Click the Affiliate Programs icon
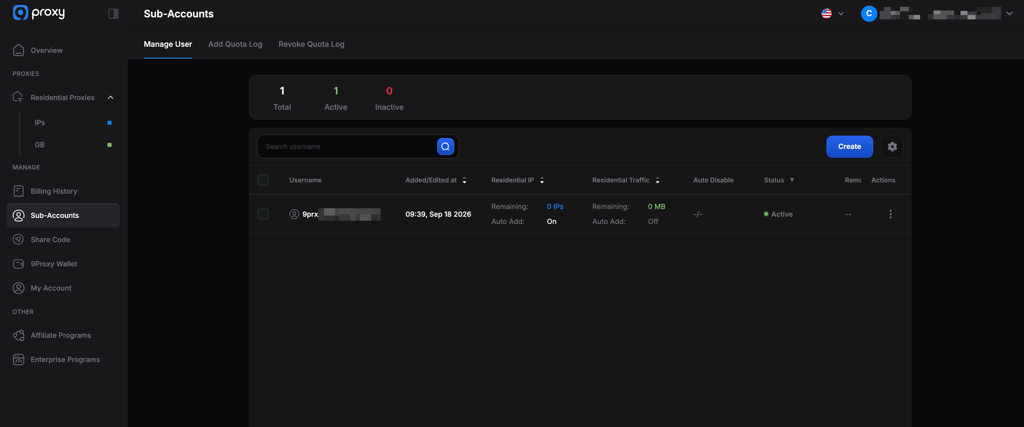1024x427 pixels. tap(18, 335)
